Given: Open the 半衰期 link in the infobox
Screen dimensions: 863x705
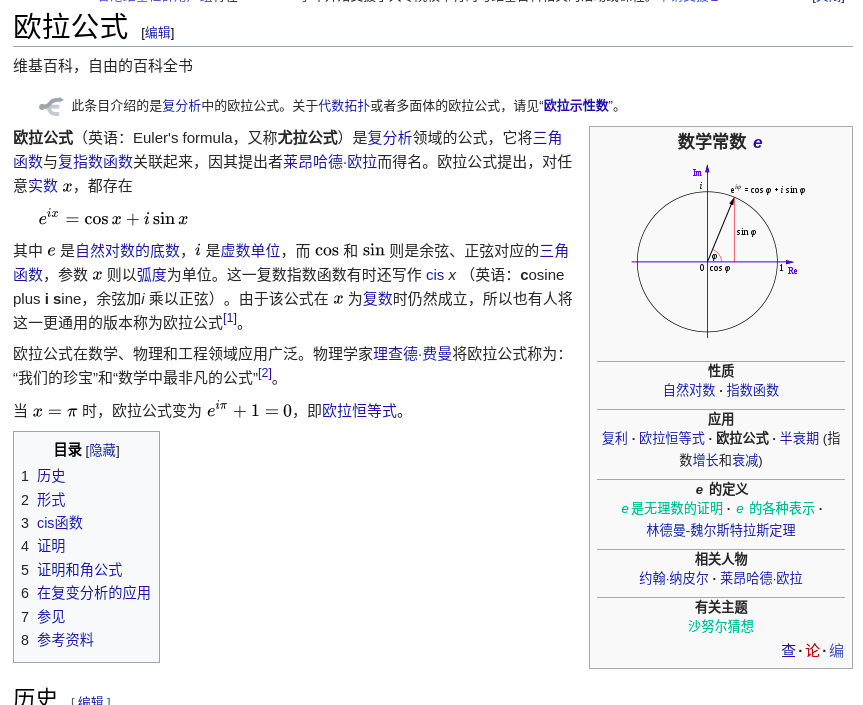Looking at the screenshot, I should 799,439.
